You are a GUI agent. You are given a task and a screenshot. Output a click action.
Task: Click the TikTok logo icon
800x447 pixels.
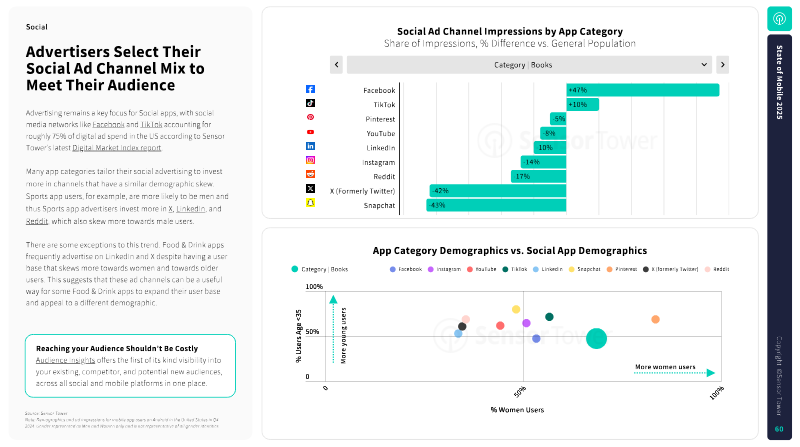coord(310,103)
